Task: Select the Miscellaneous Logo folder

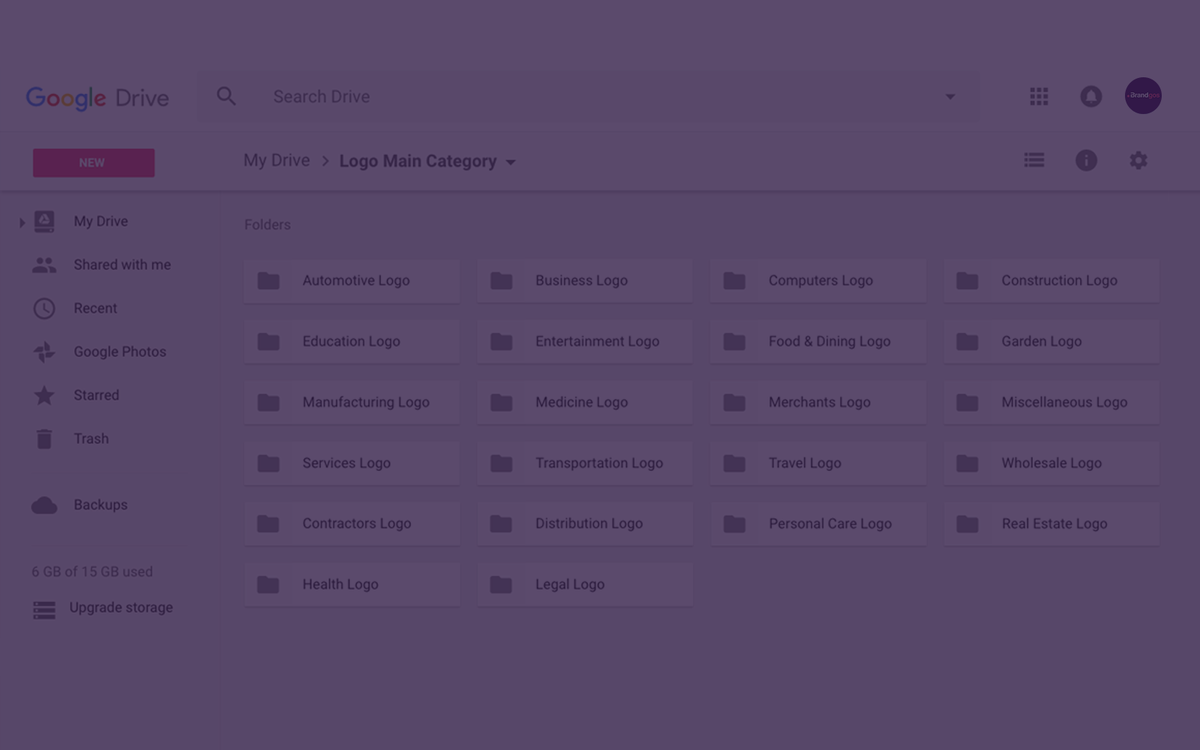Action: (x=1051, y=402)
